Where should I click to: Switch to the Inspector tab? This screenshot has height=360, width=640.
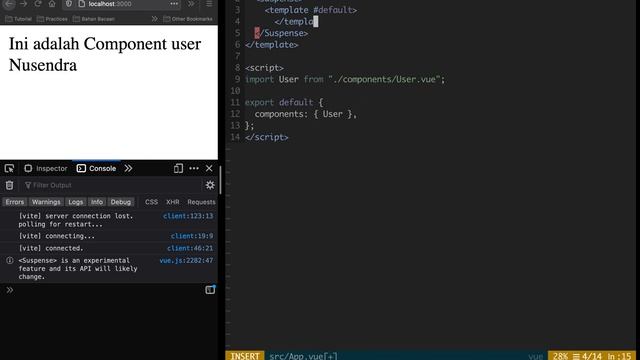(x=45, y=168)
